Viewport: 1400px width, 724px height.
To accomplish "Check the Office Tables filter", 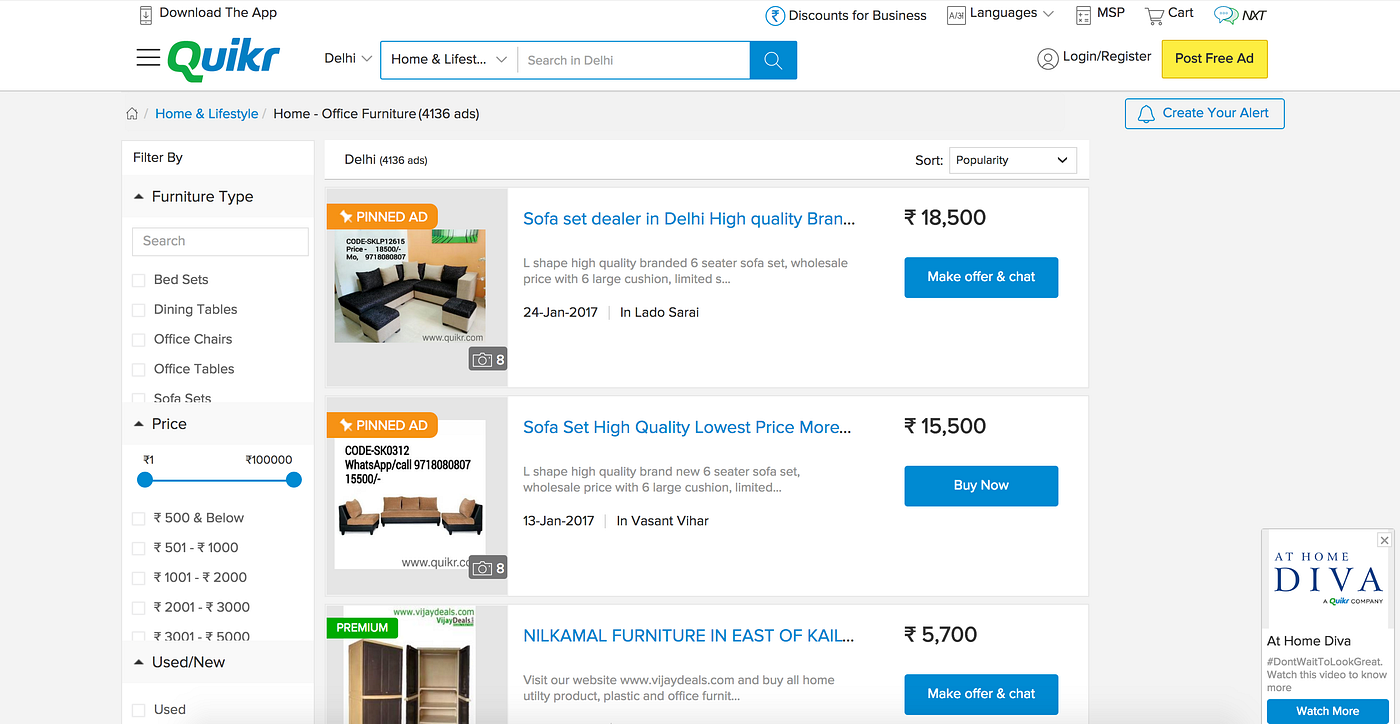I will pyautogui.click(x=139, y=370).
